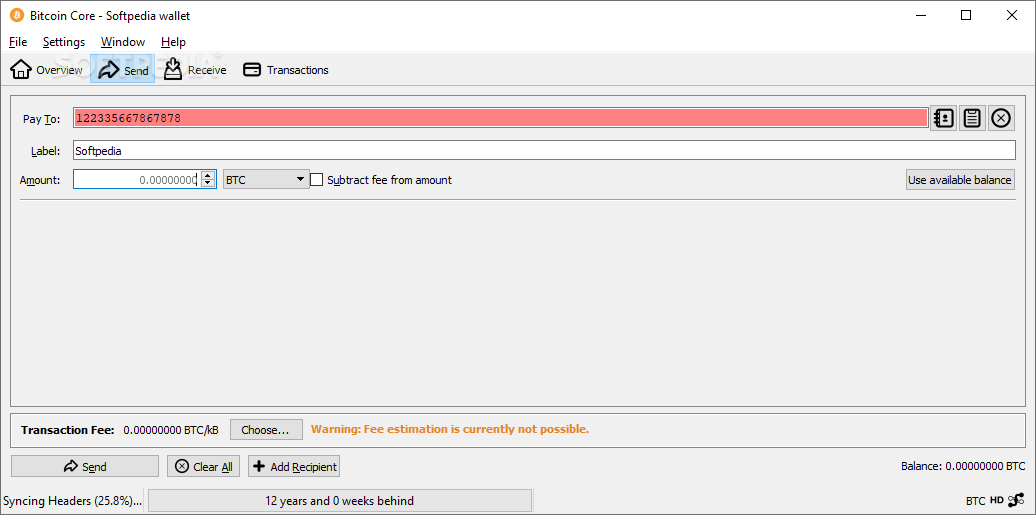Paste address from clipboard icon
1036x515 pixels.
pos(972,118)
